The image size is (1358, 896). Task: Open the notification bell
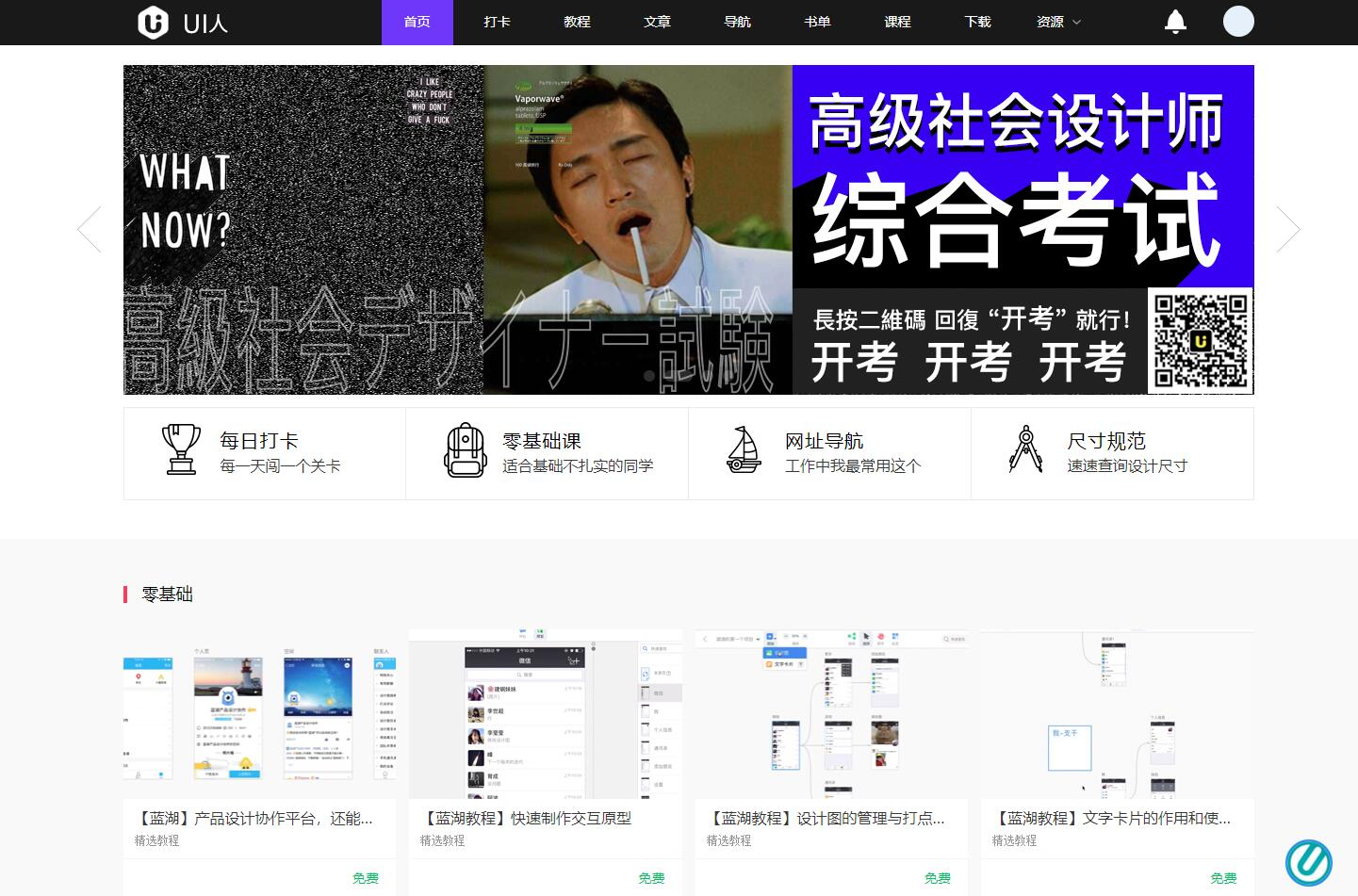(1175, 22)
